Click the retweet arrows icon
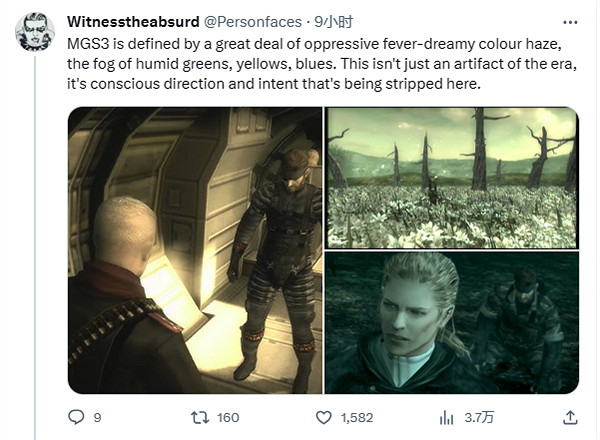The image size is (600, 440). [200, 417]
